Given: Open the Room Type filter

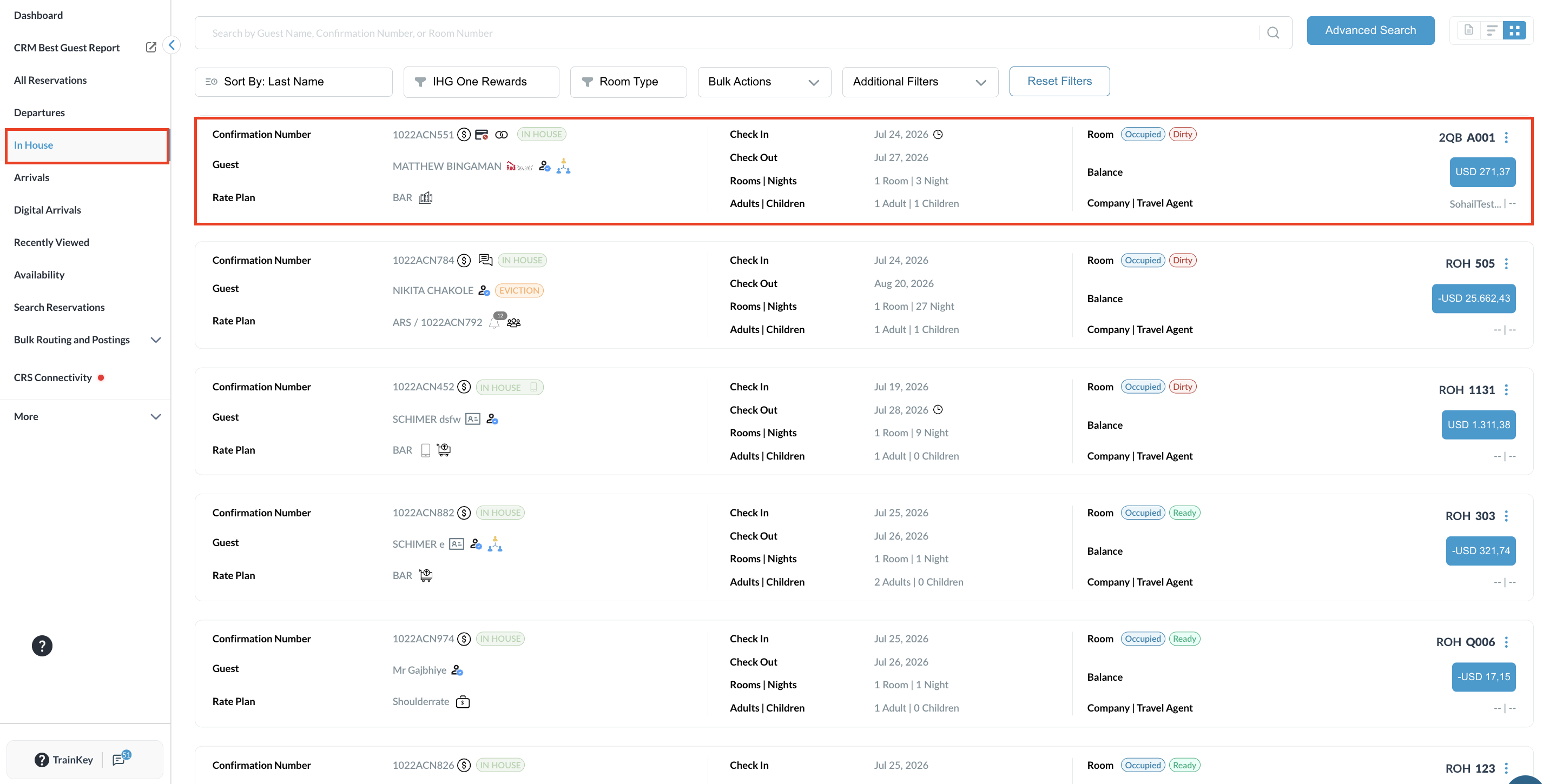Looking at the screenshot, I should pyautogui.click(x=628, y=82).
